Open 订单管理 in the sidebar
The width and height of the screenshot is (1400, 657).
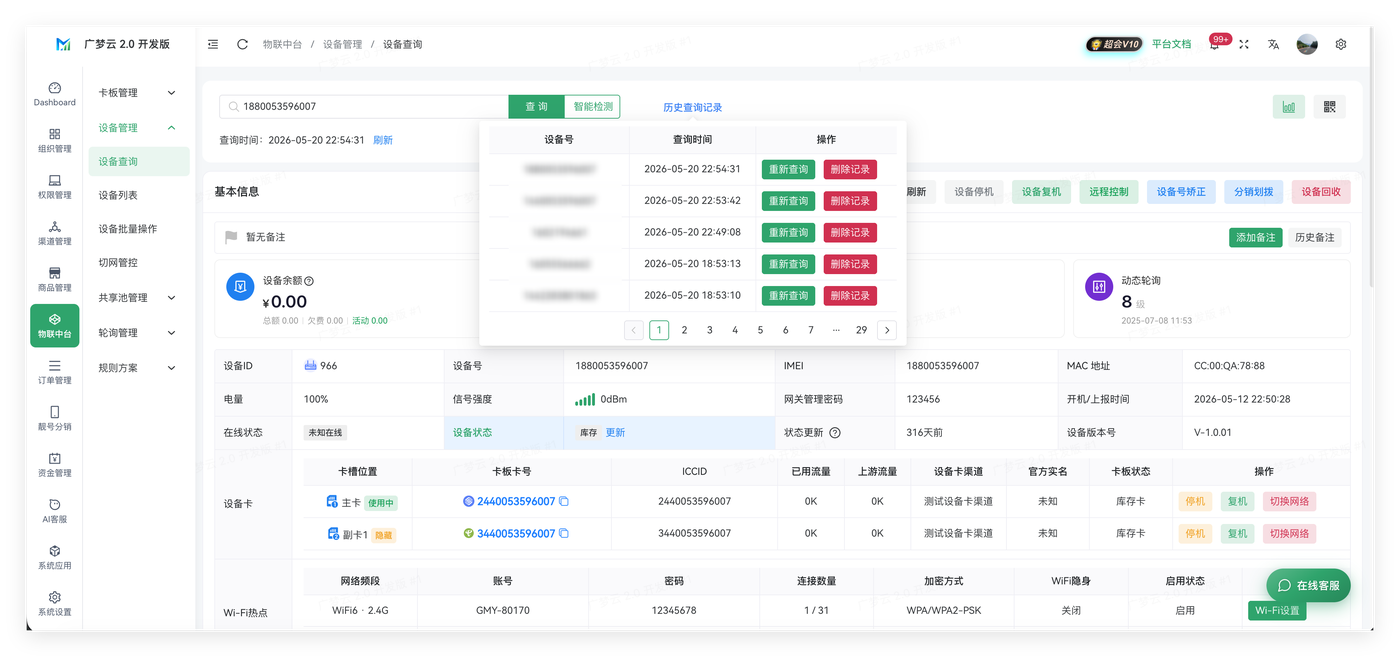[55, 372]
